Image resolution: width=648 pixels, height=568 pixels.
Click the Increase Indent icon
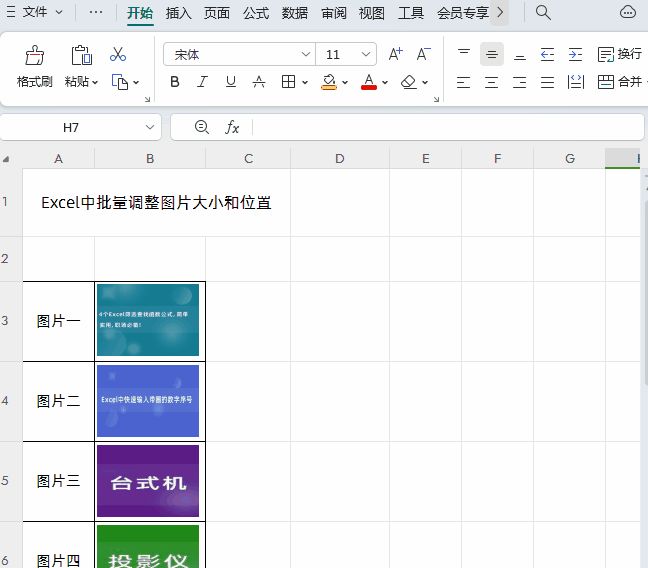pyautogui.click(x=575, y=54)
